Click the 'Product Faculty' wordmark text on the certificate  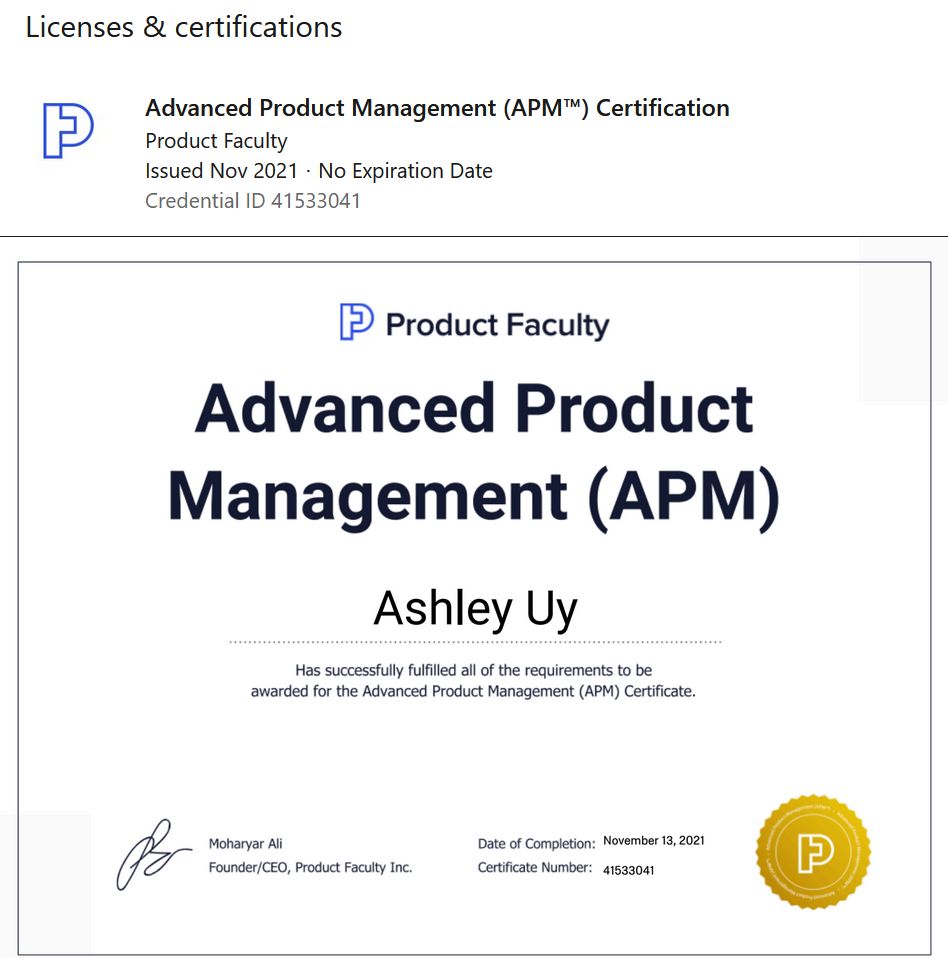coord(498,324)
